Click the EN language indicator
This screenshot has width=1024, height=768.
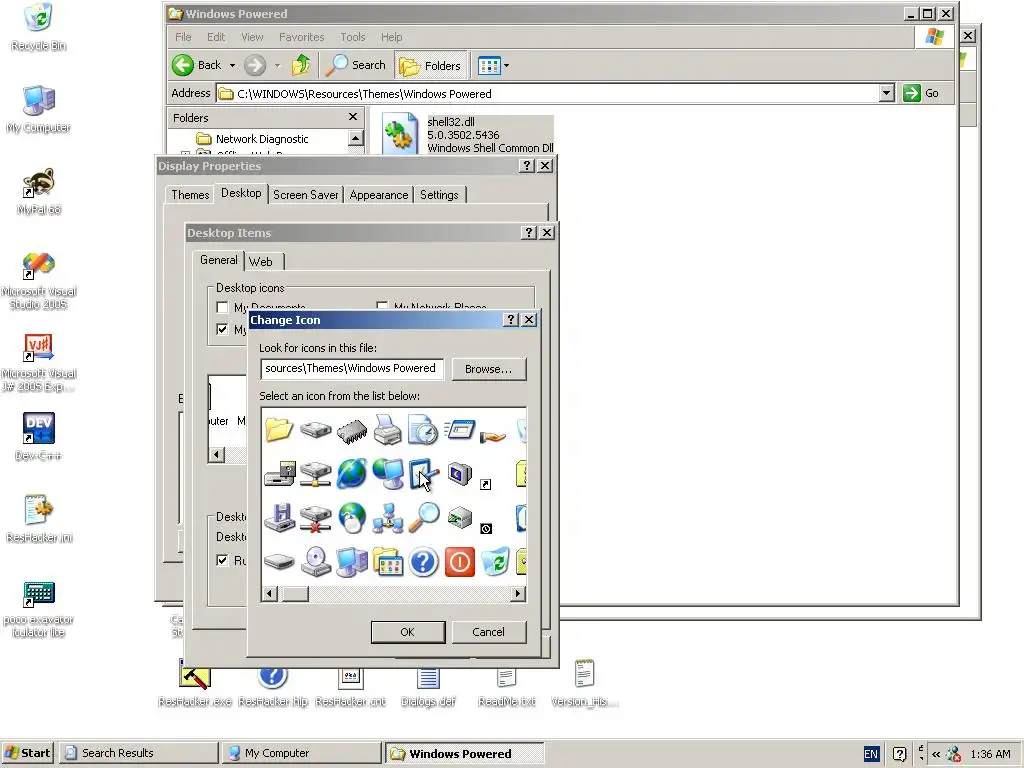(x=871, y=754)
